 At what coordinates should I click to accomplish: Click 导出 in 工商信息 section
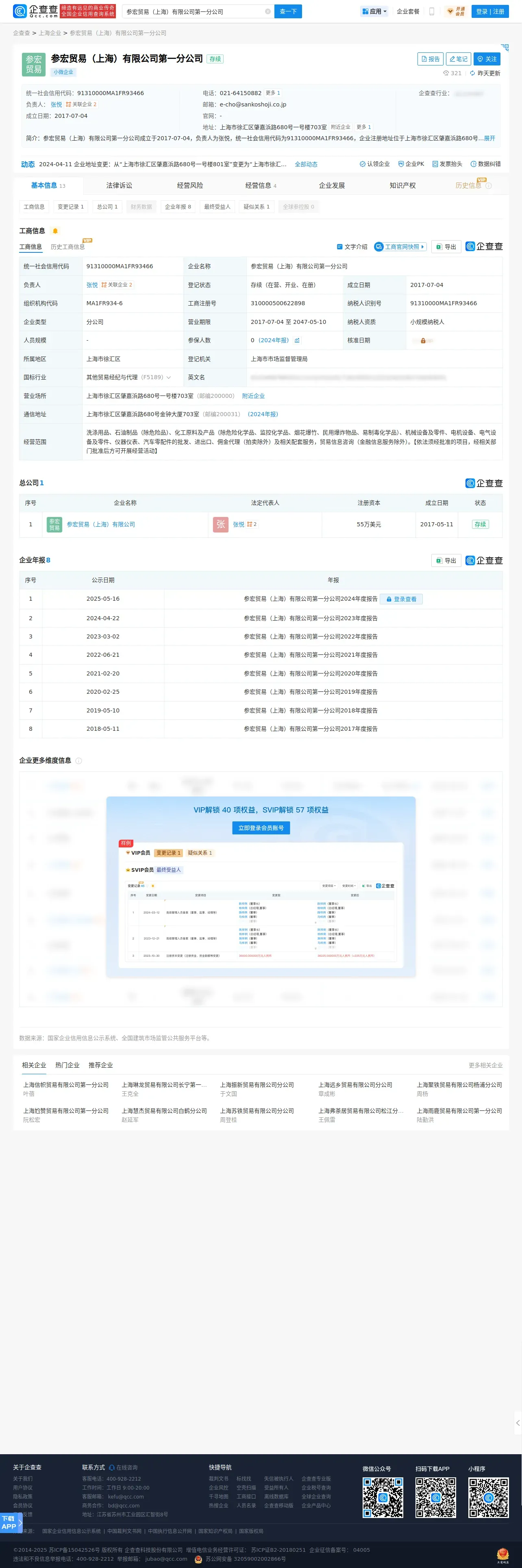click(446, 247)
